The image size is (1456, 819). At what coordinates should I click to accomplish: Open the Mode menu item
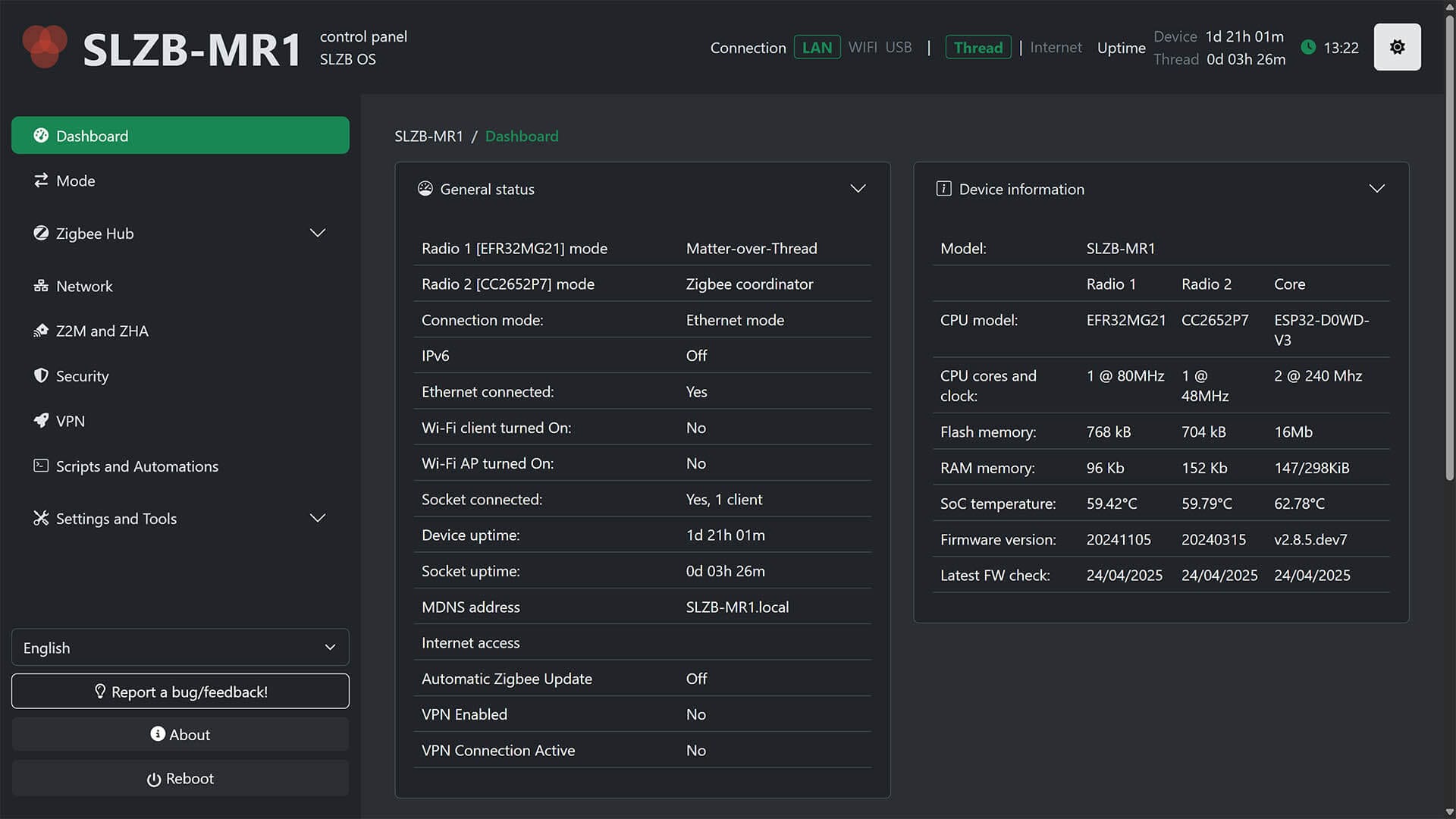(76, 180)
